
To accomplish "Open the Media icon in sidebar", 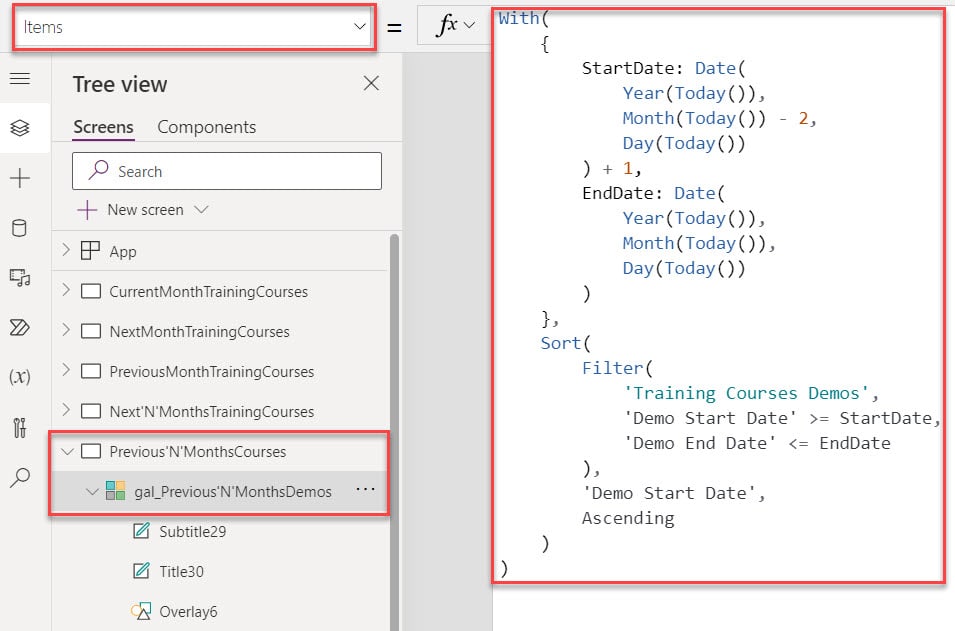I will [x=19, y=278].
